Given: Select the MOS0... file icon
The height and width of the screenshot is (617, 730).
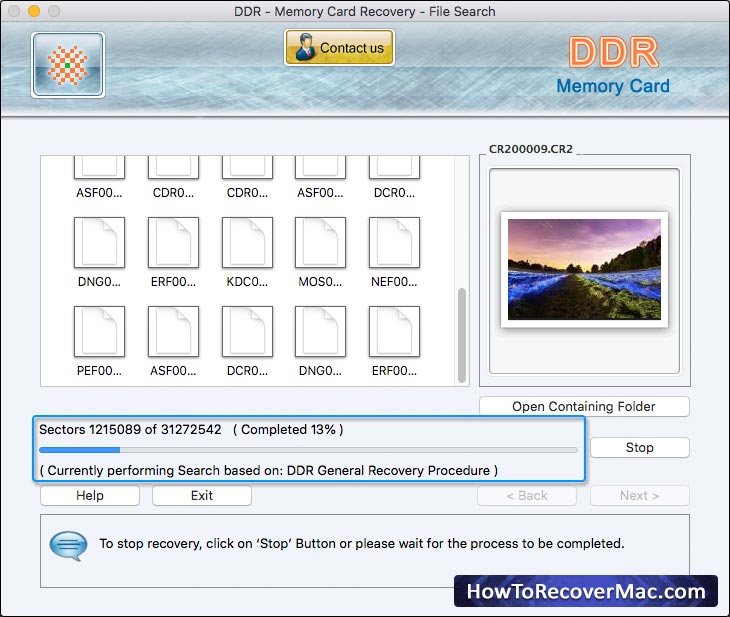Looking at the screenshot, I should coord(320,242).
